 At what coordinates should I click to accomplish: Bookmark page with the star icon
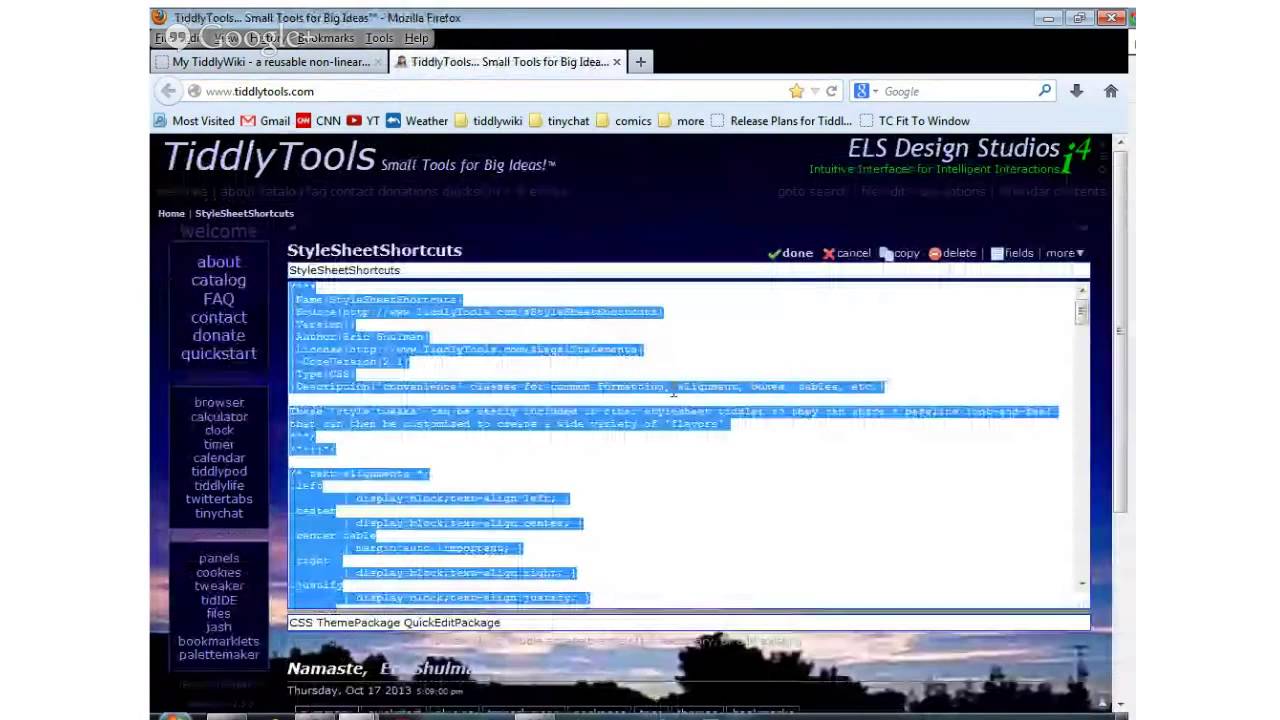pos(796,91)
